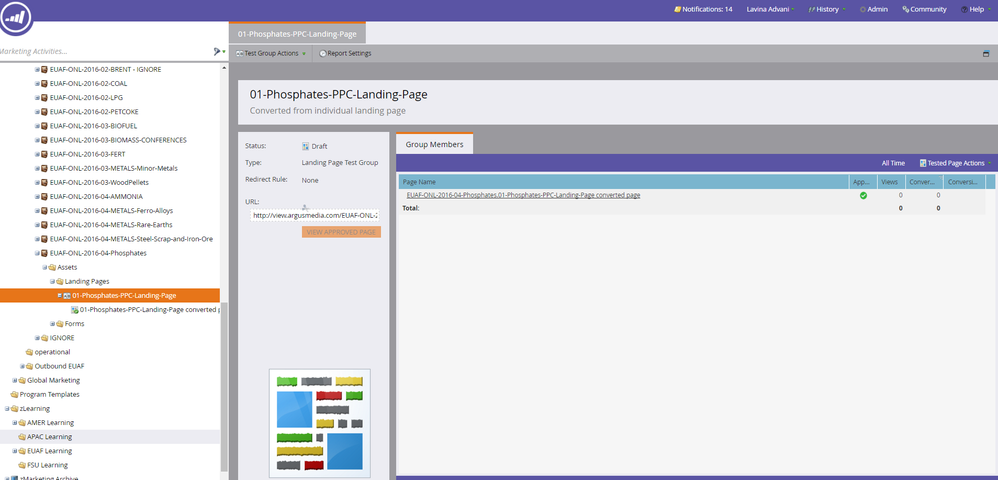Open Test Group Actions dropdown
The height and width of the screenshot is (480, 998).
pyautogui.click(x=270, y=53)
